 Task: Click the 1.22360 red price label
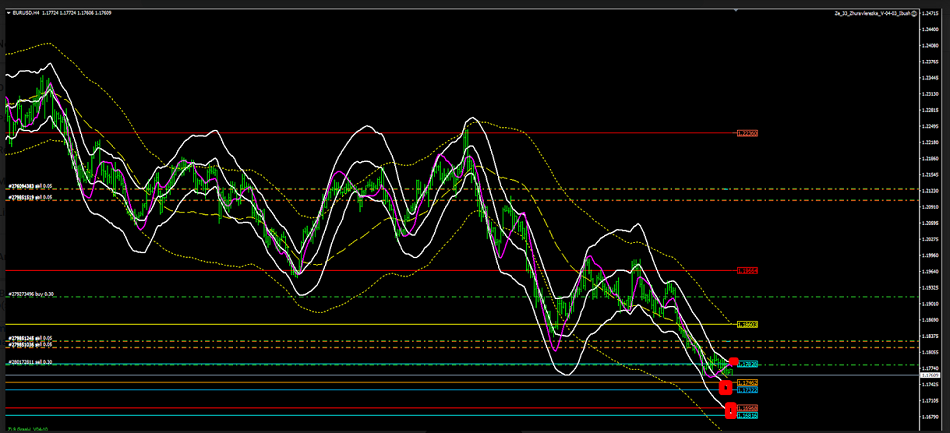tap(747, 133)
